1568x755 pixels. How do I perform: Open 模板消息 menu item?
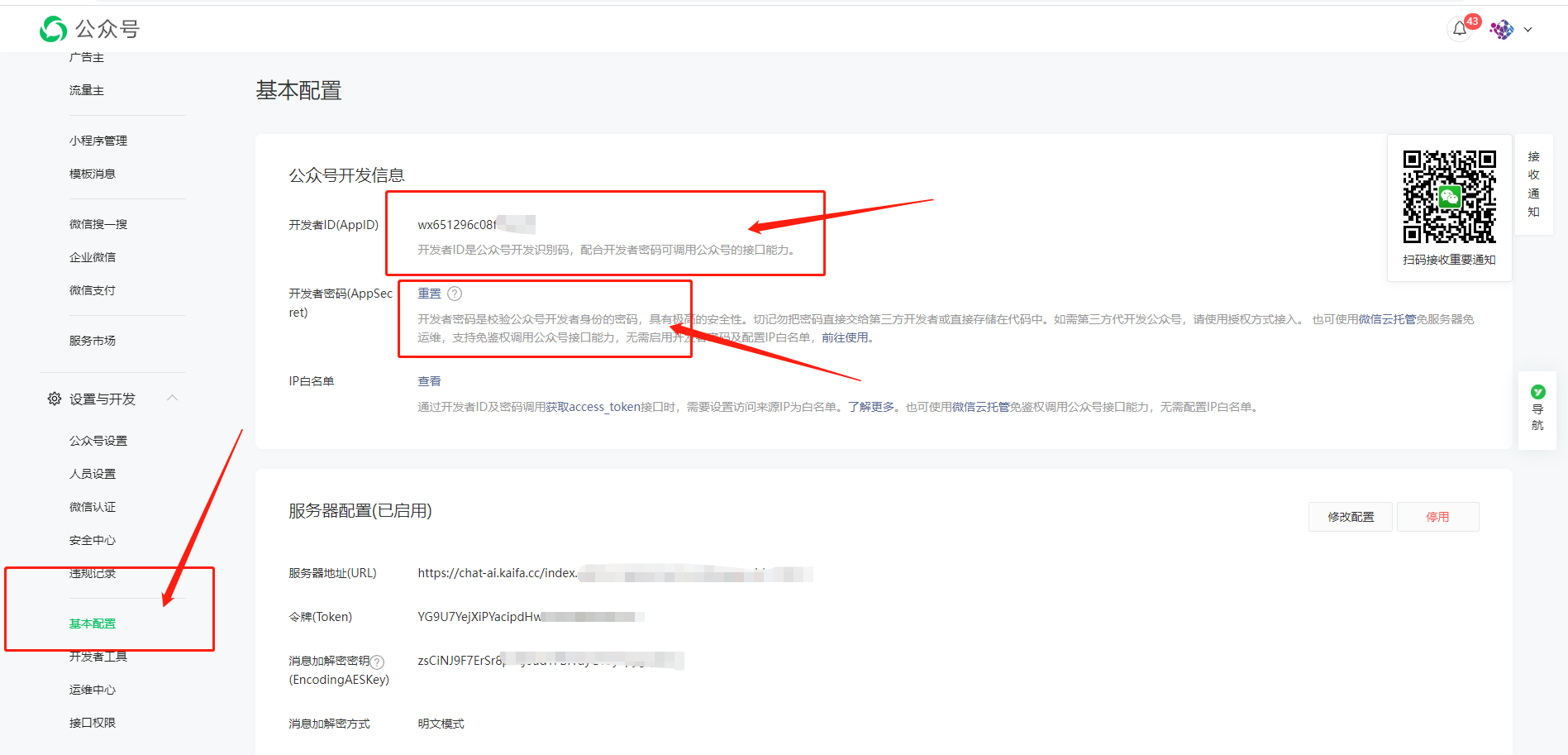(x=93, y=174)
